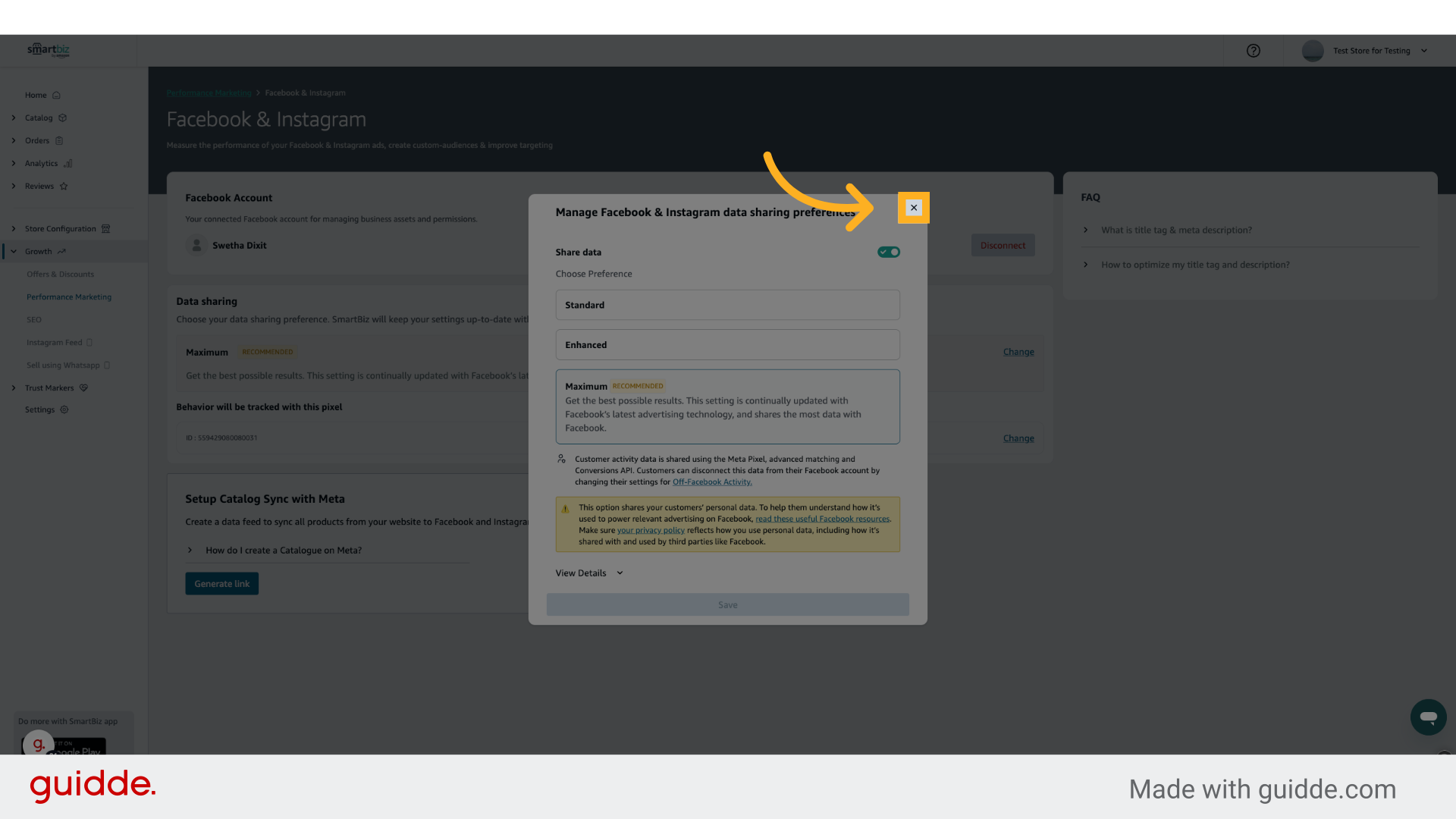Screen dimensions: 1456x819
Task: Click the Store Configuration shop icon
Action: 105,229
